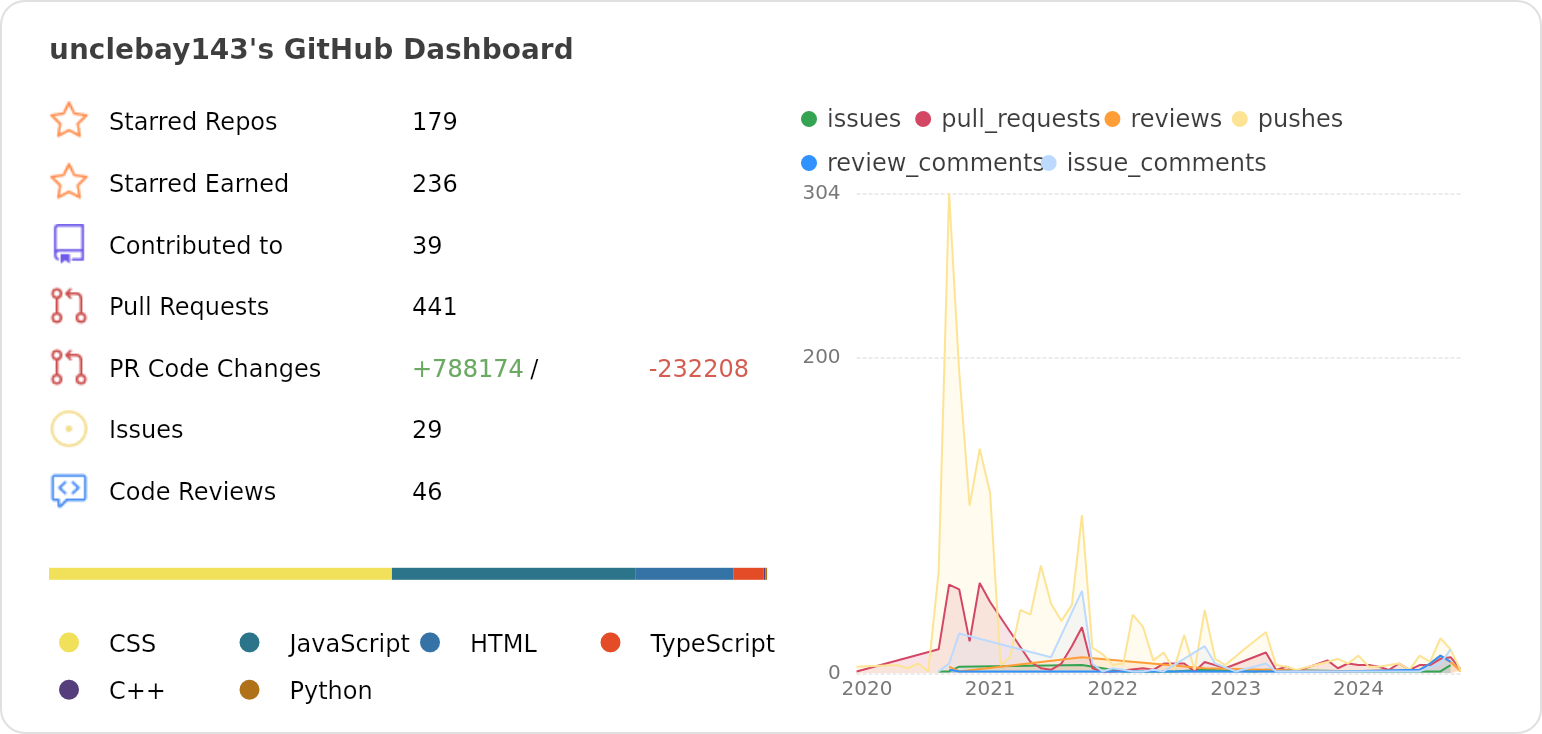
Task: Click the Code Reviews value 46
Action: (x=427, y=492)
